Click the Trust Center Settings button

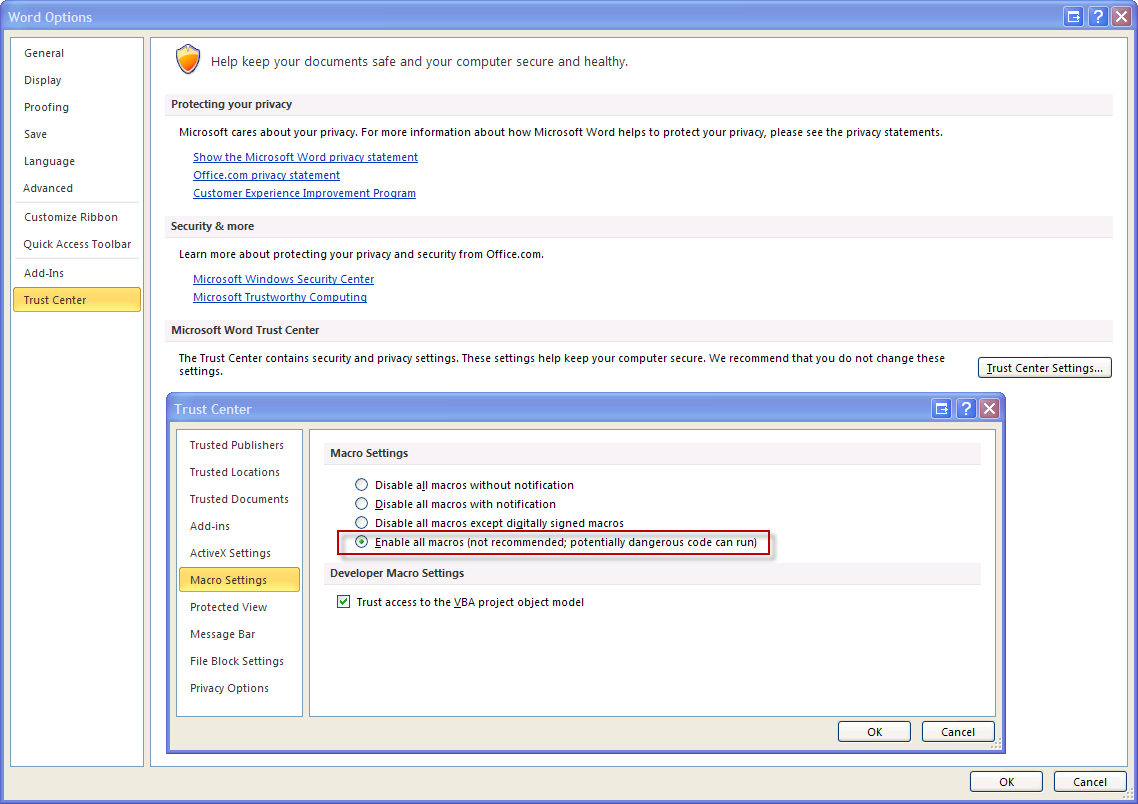pos(1044,367)
